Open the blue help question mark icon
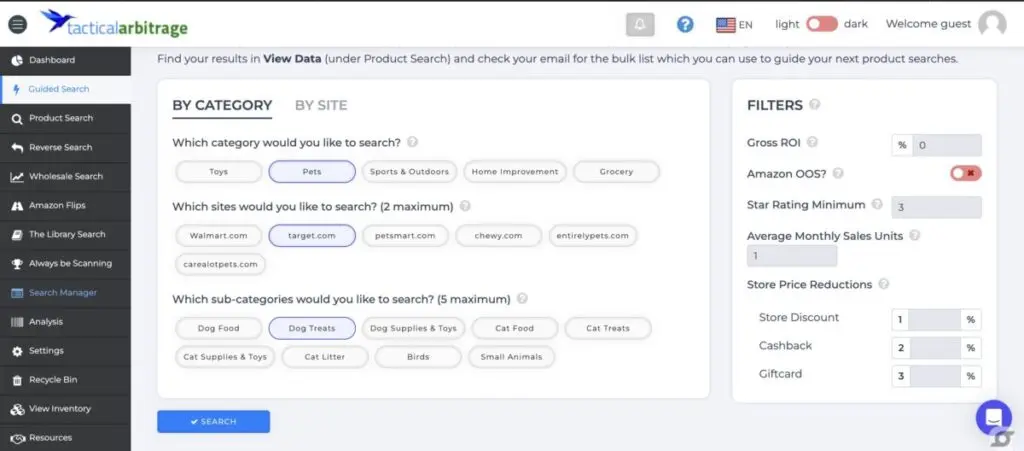Viewport: 1024px width, 451px height. 685,24
